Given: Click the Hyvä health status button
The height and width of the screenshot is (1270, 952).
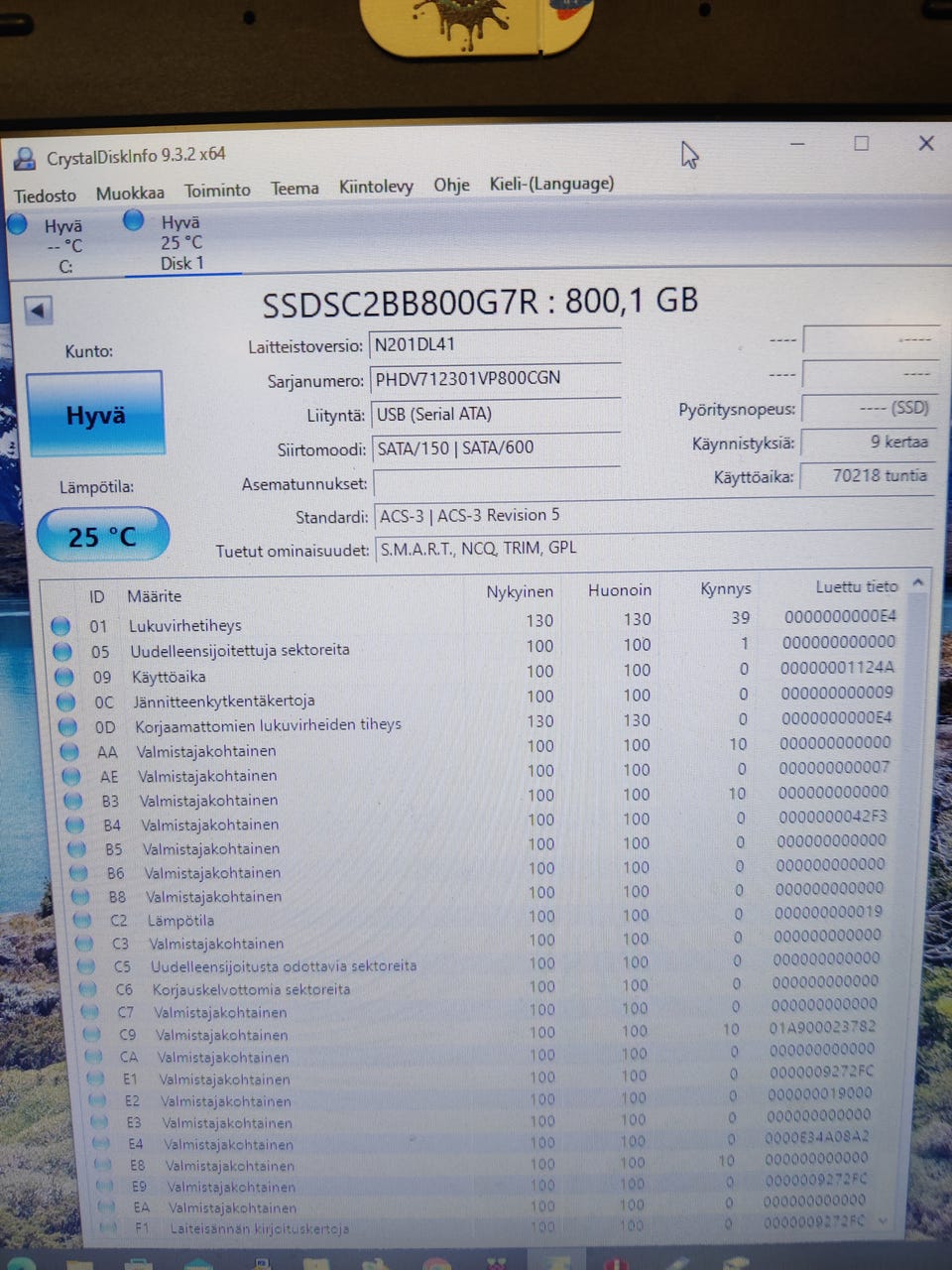Looking at the screenshot, I should click(x=95, y=414).
